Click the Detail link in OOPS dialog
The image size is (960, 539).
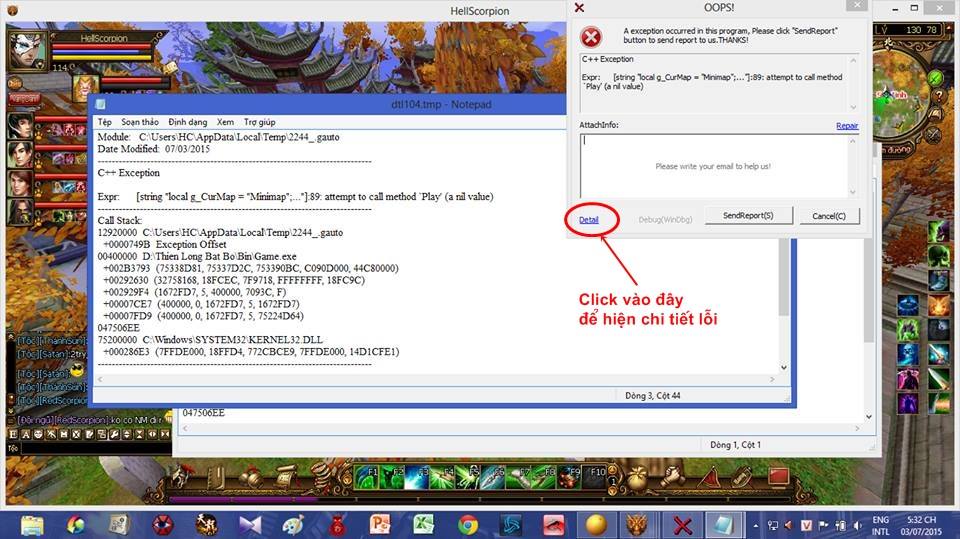pos(588,220)
